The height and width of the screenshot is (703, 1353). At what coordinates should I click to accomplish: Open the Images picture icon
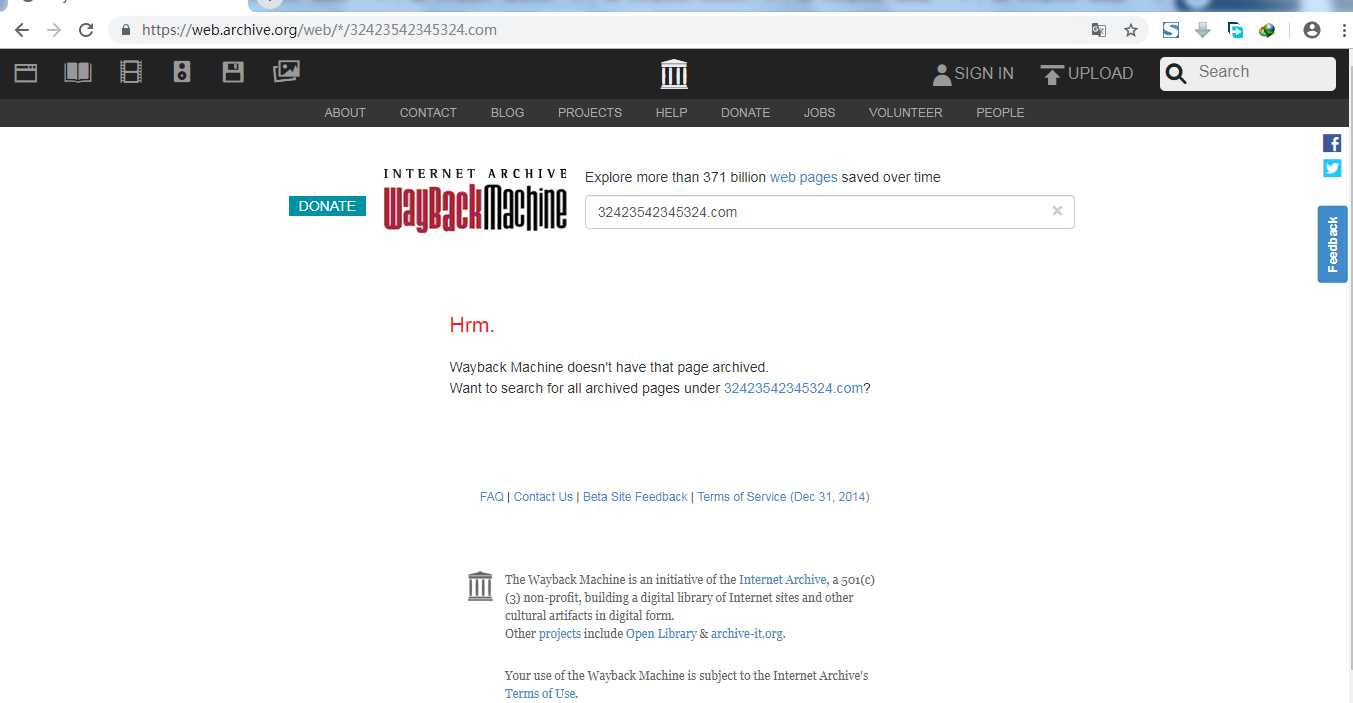click(286, 71)
